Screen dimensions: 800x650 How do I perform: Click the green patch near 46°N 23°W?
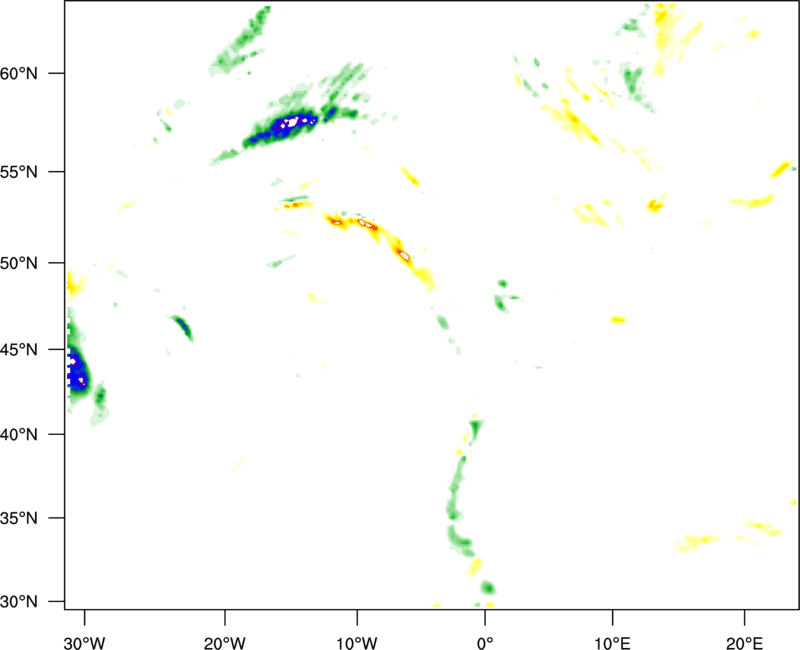coord(182,326)
